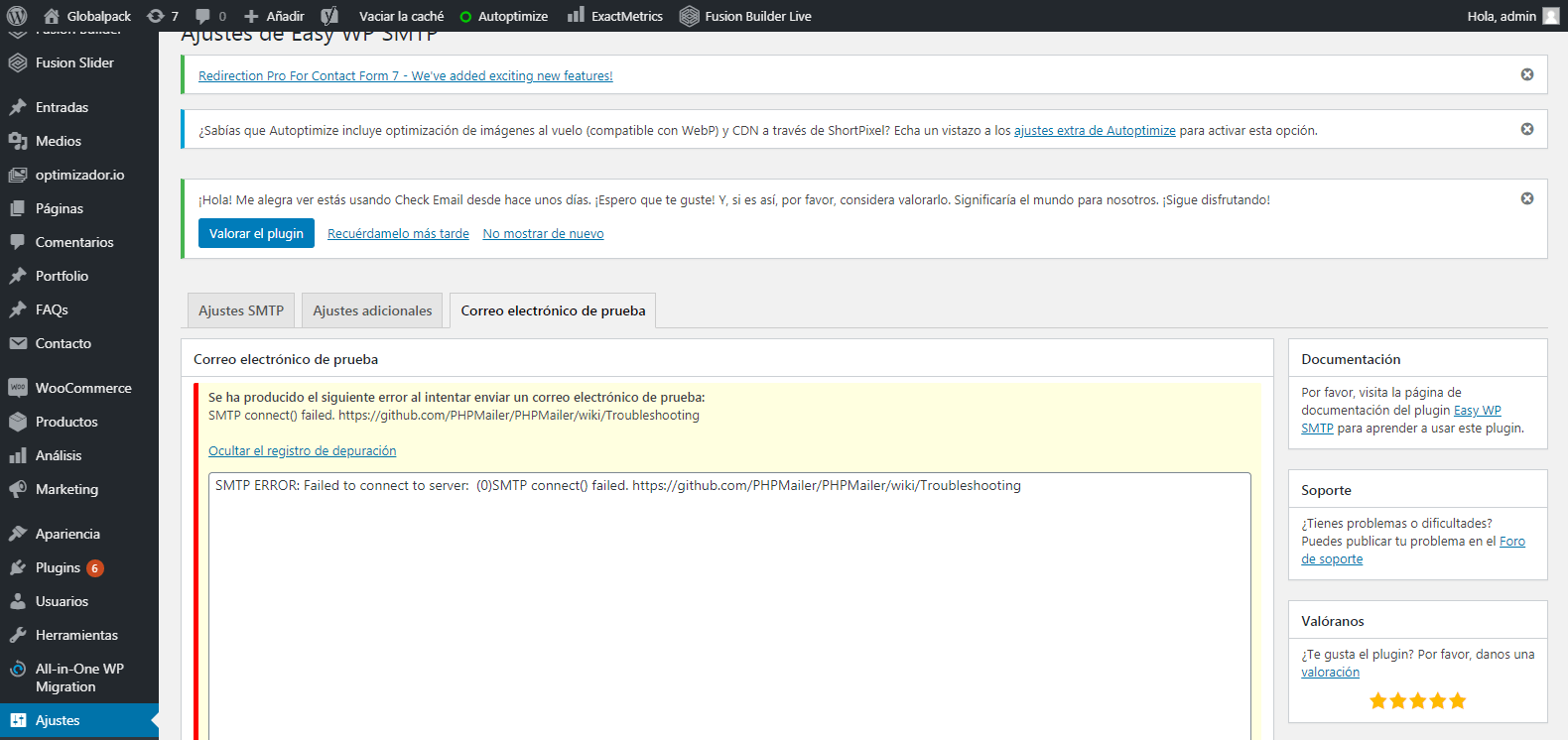Click the Productos box icon
Screen dimensions: 1568x740
(x=18, y=422)
